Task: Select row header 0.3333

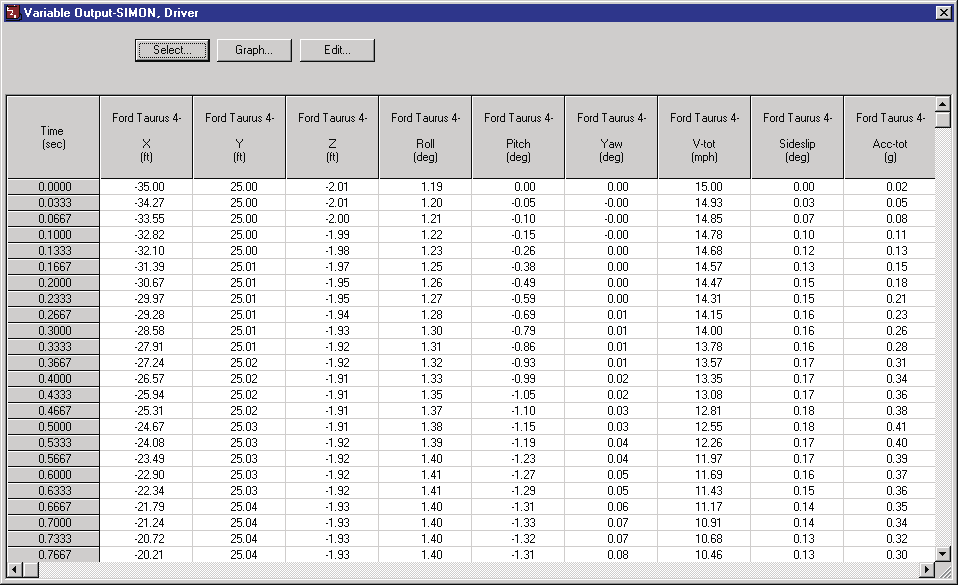Action: point(53,347)
